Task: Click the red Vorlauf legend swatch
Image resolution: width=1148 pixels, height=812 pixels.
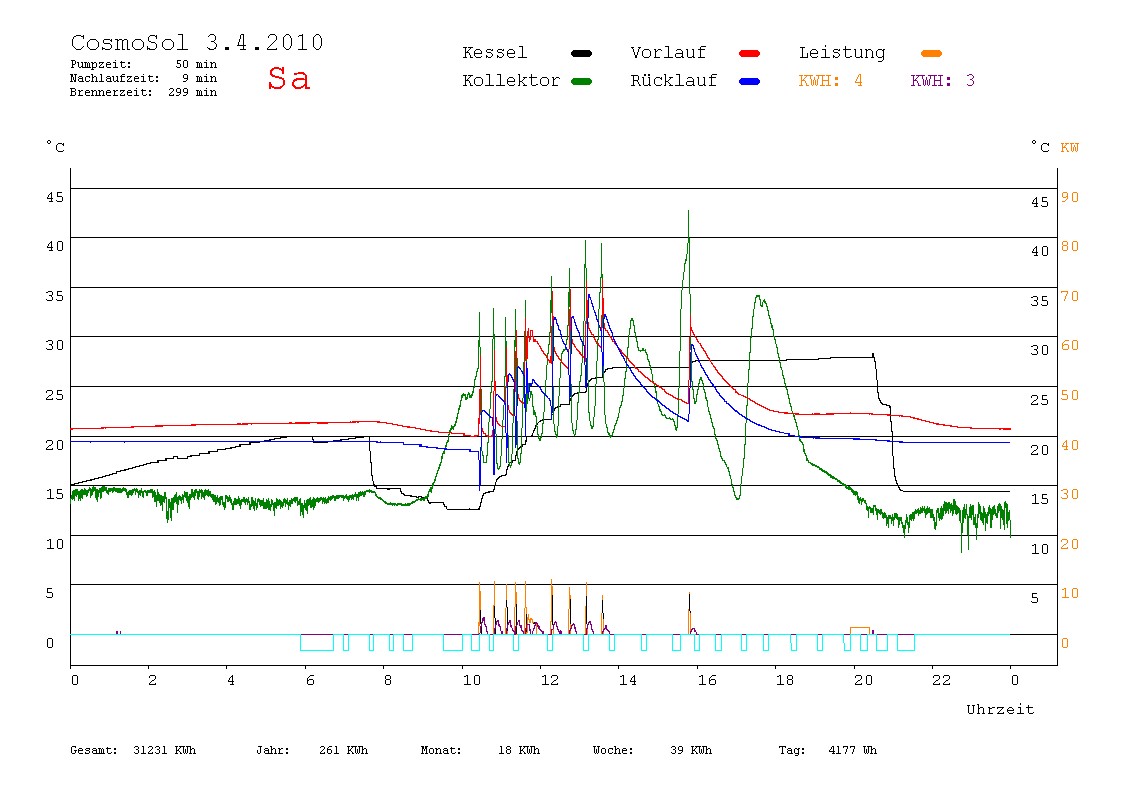Action: coord(750,53)
